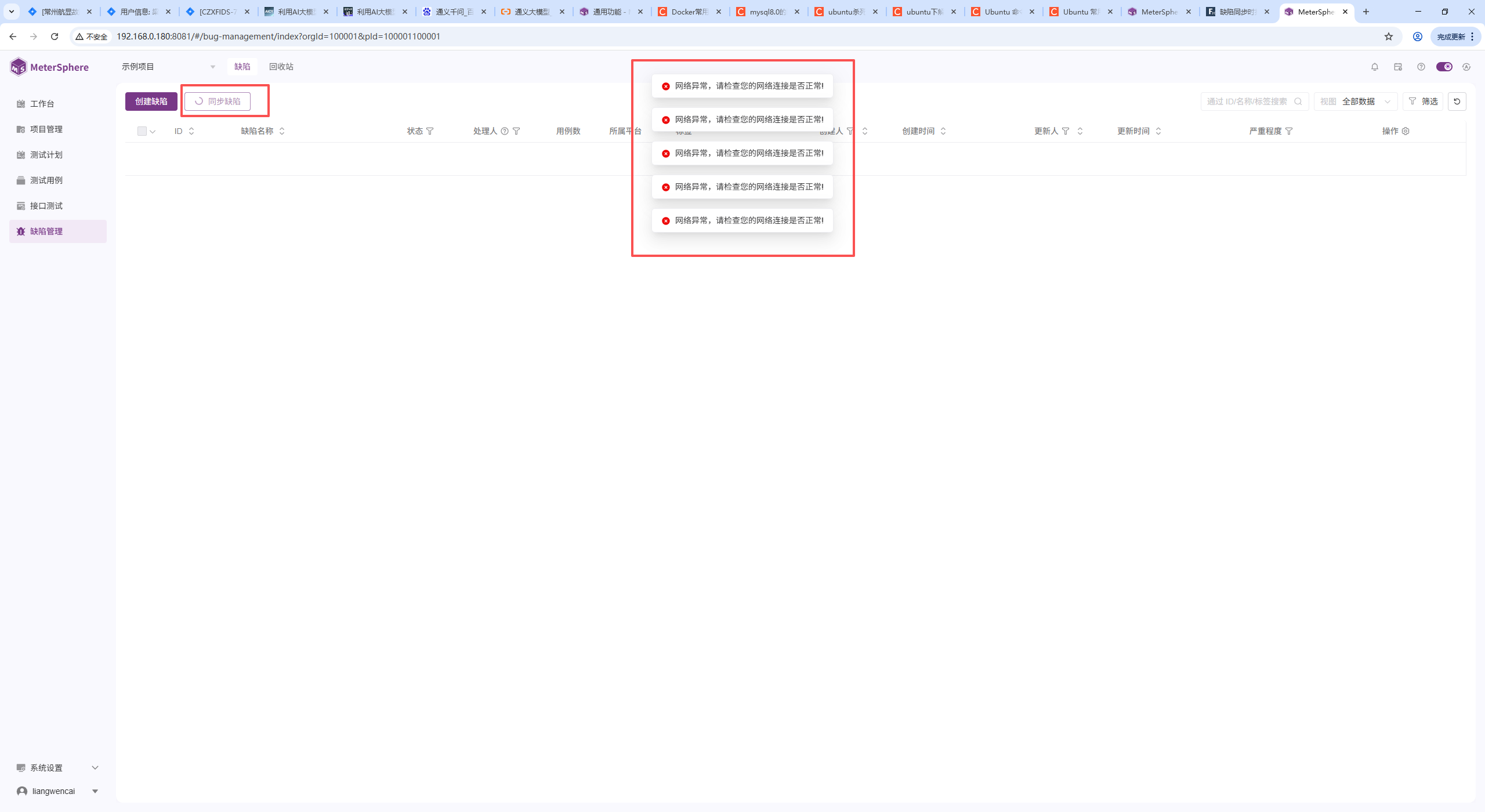The width and height of the screenshot is (1485, 812).
Task: Click the notification bell icon
Action: pyautogui.click(x=1374, y=67)
